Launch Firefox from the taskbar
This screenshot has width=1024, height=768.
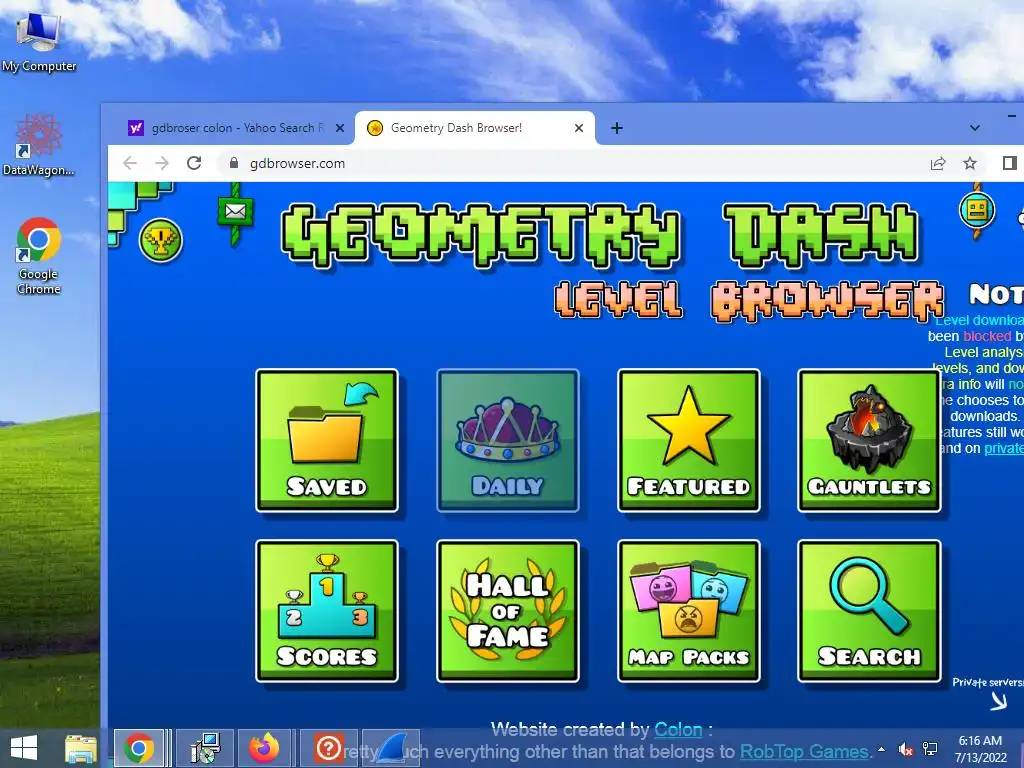coord(264,748)
